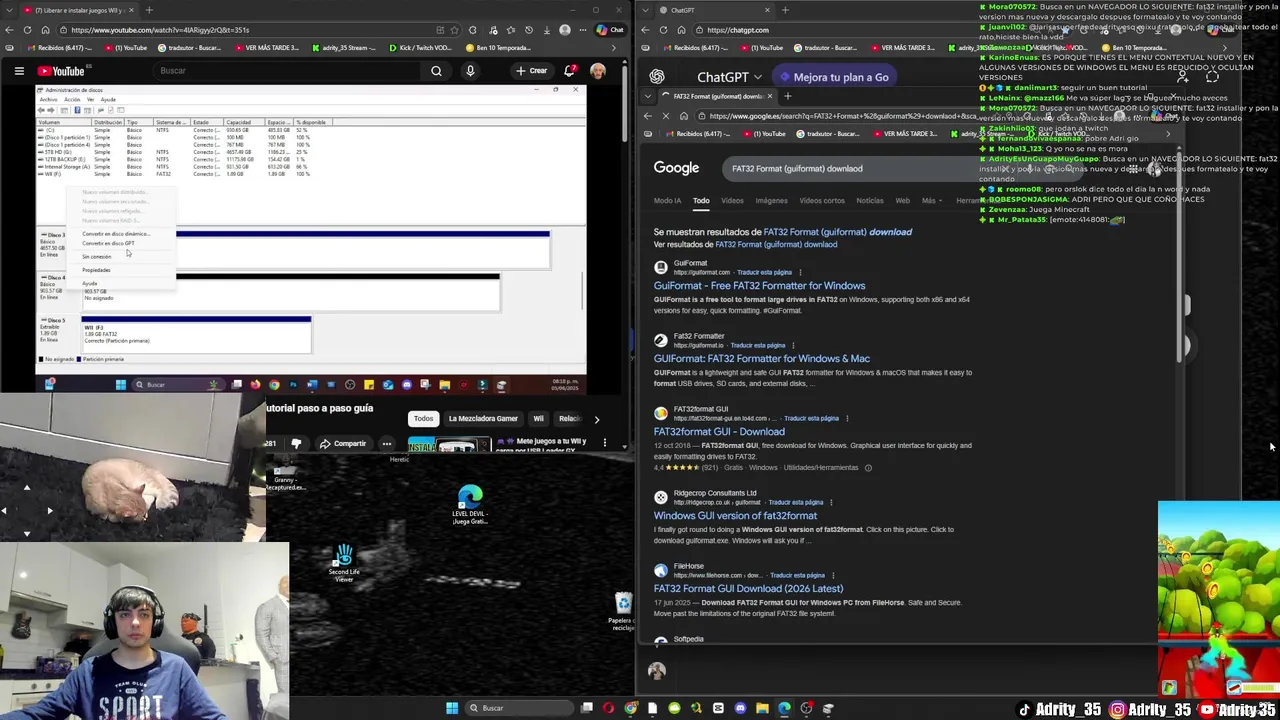Open the YouTube hamburger guide menu

point(19,71)
